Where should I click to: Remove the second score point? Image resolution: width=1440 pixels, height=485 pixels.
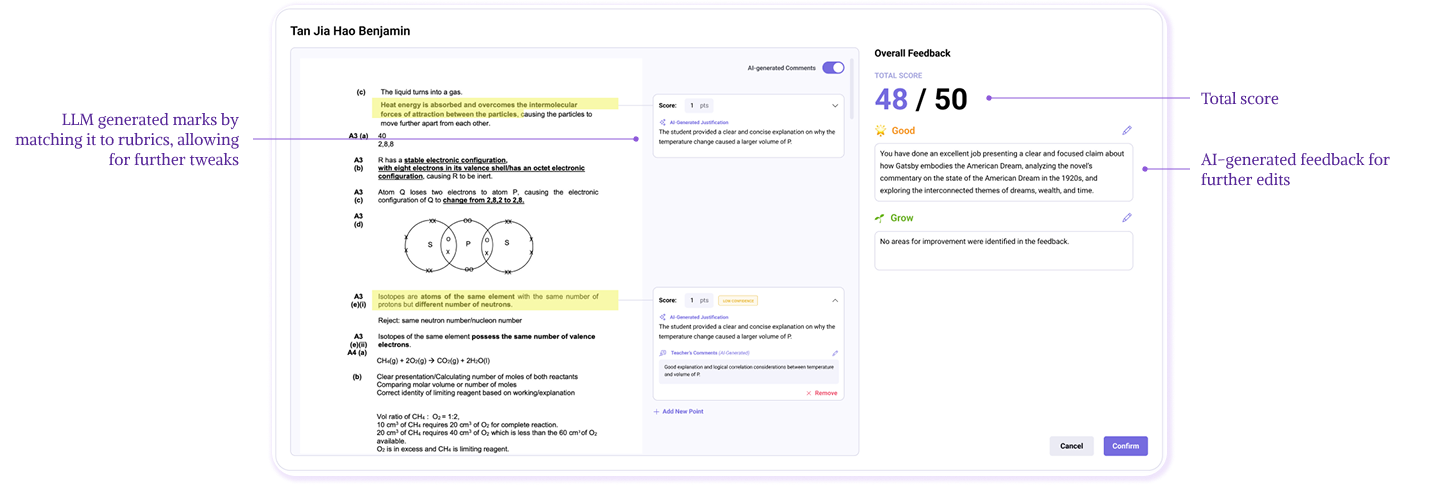822,393
